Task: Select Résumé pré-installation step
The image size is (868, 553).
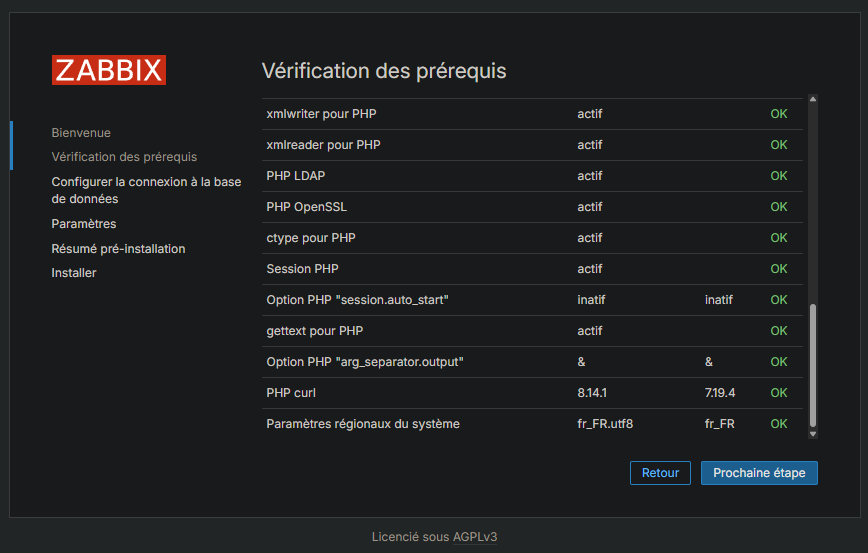Action: click(x=118, y=249)
